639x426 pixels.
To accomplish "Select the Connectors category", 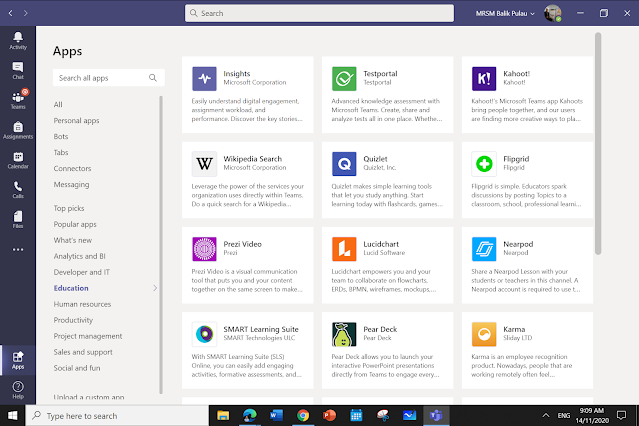I will pyautogui.click(x=72, y=168).
